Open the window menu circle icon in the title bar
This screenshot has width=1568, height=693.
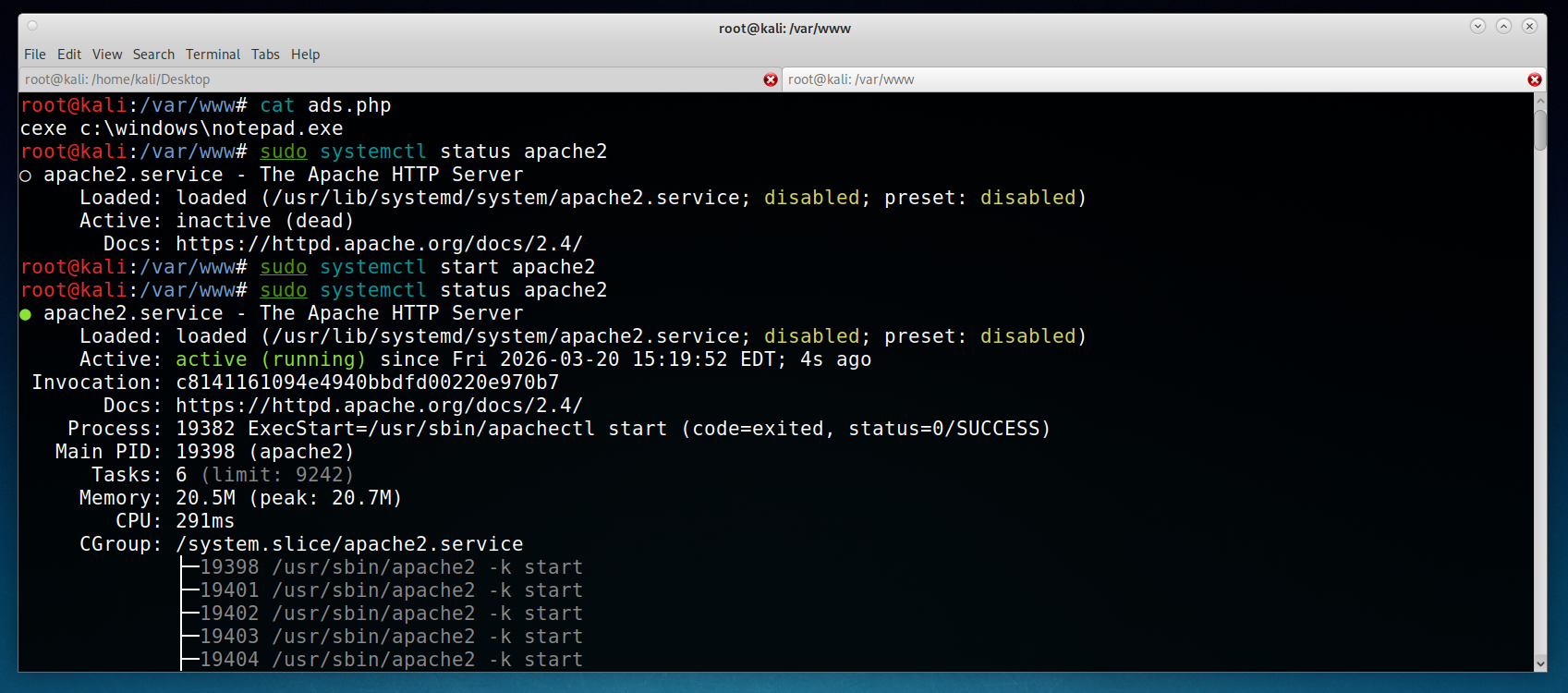pos(32,26)
